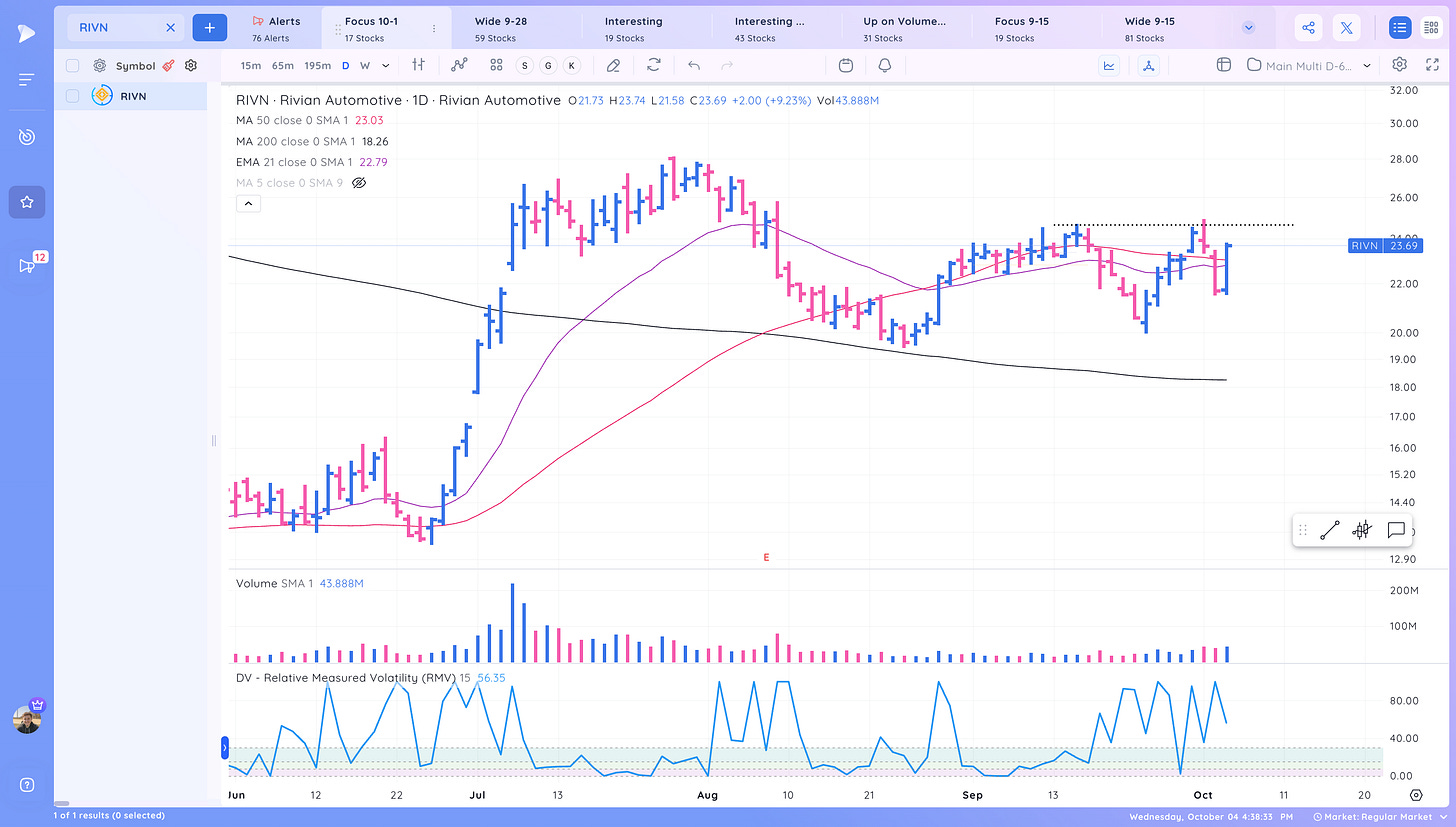The height and width of the screenshot is (827, 1456).
Task: Open the indicators line-graph icon
Action: pos(459,65)
